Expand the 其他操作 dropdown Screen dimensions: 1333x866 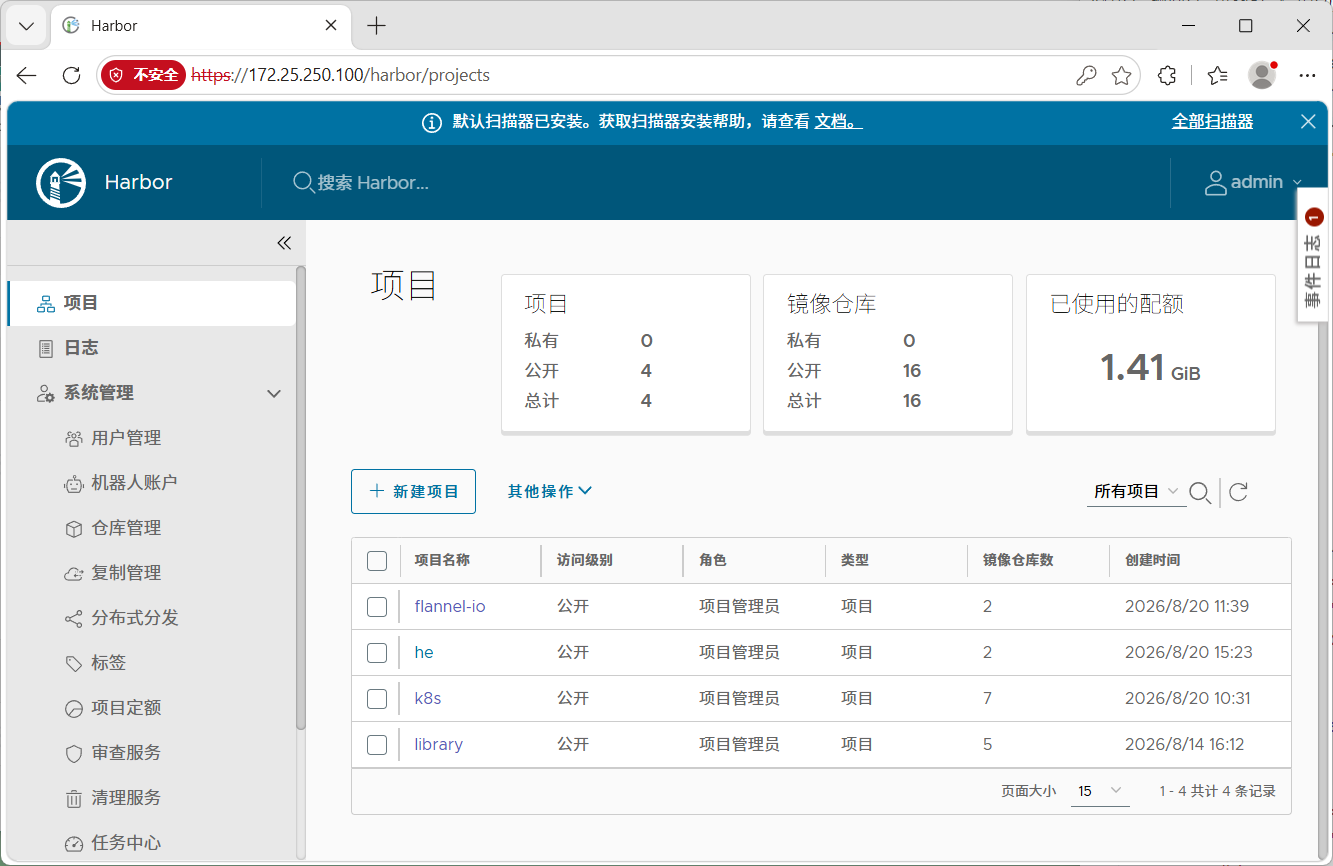pos(550,491)
